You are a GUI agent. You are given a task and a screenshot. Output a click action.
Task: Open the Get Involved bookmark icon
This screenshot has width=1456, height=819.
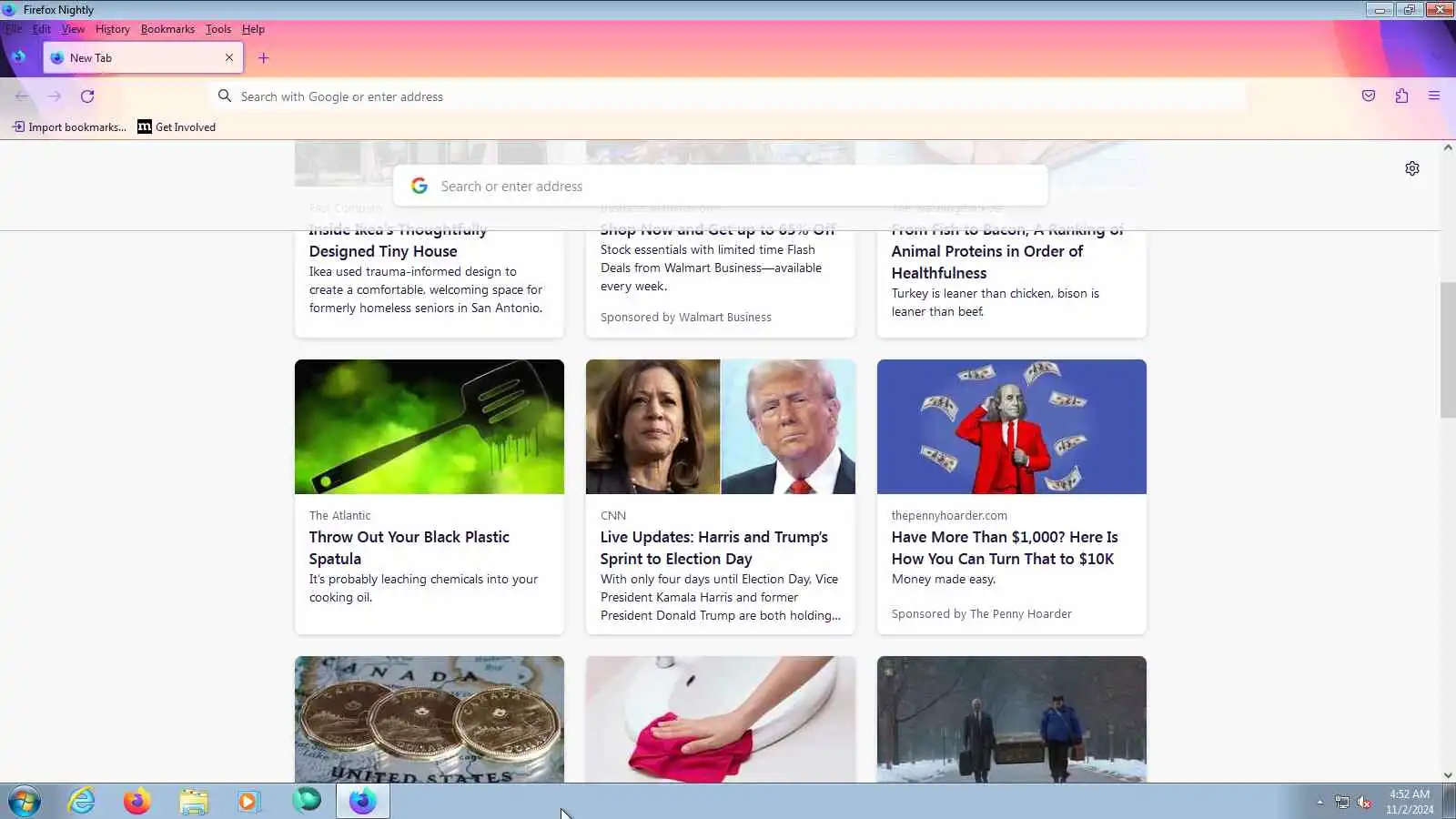(145, 127)
